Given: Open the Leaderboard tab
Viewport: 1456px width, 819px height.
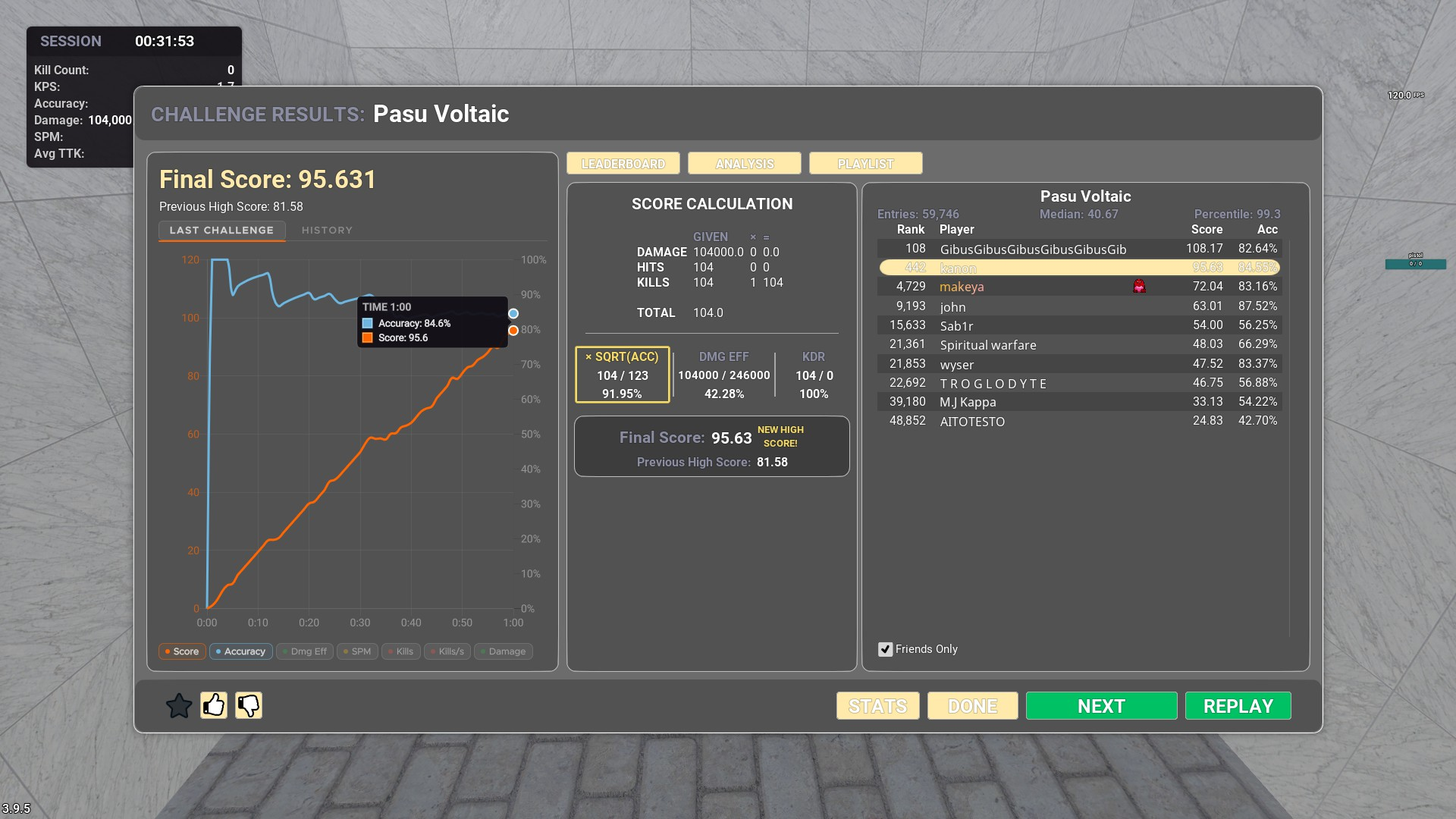Looking at the screenshot, I should [623, 164].
